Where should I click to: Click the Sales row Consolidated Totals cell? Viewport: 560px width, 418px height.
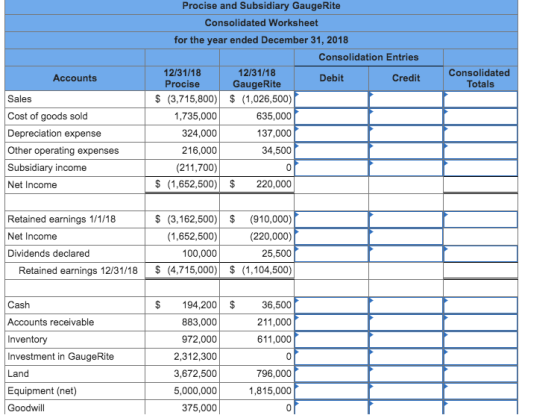click(x=481, y=99)
